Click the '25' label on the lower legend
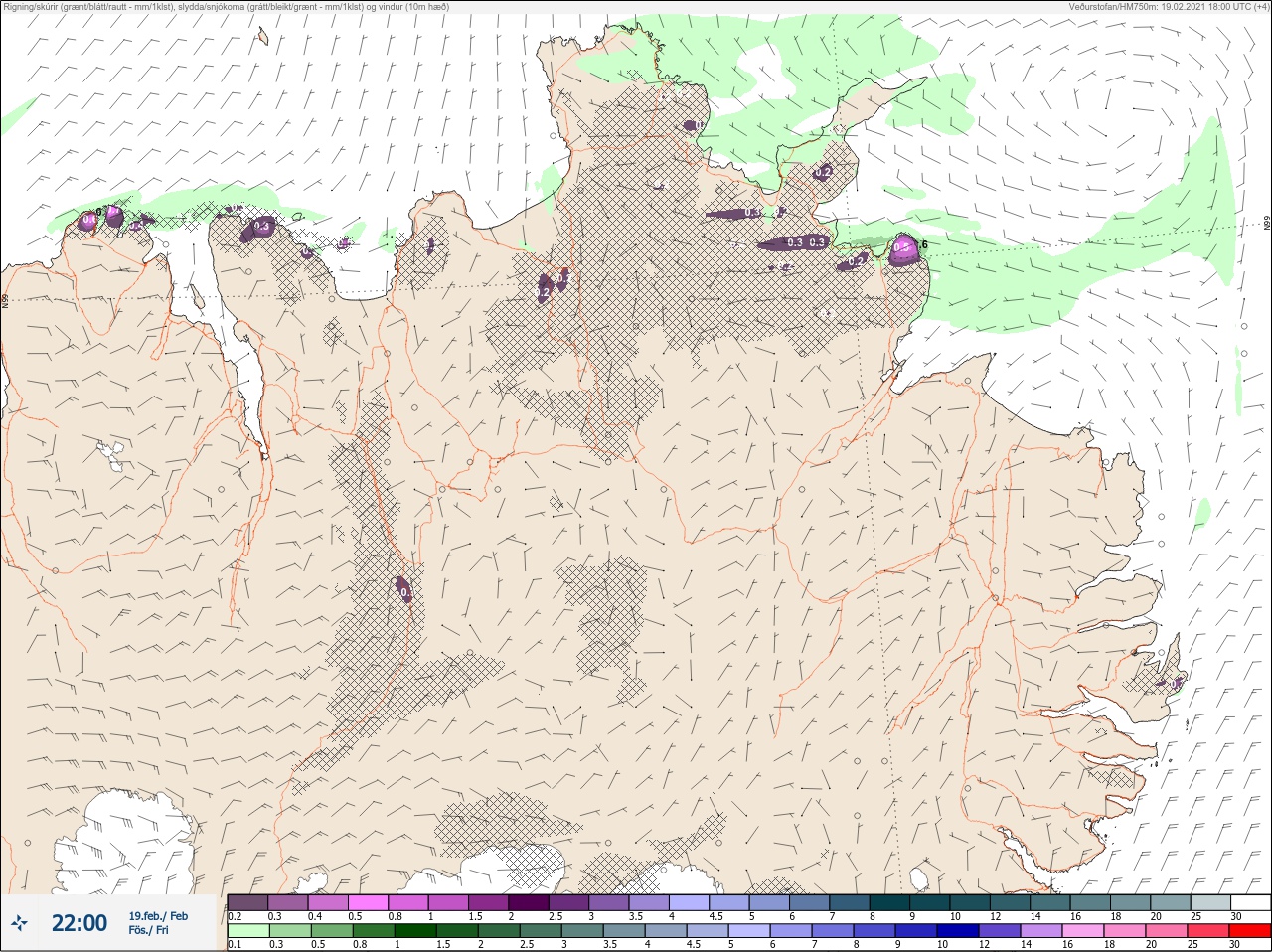Screen dimensions: 1272x952 pyautogui.click(x=1192, y=944)
